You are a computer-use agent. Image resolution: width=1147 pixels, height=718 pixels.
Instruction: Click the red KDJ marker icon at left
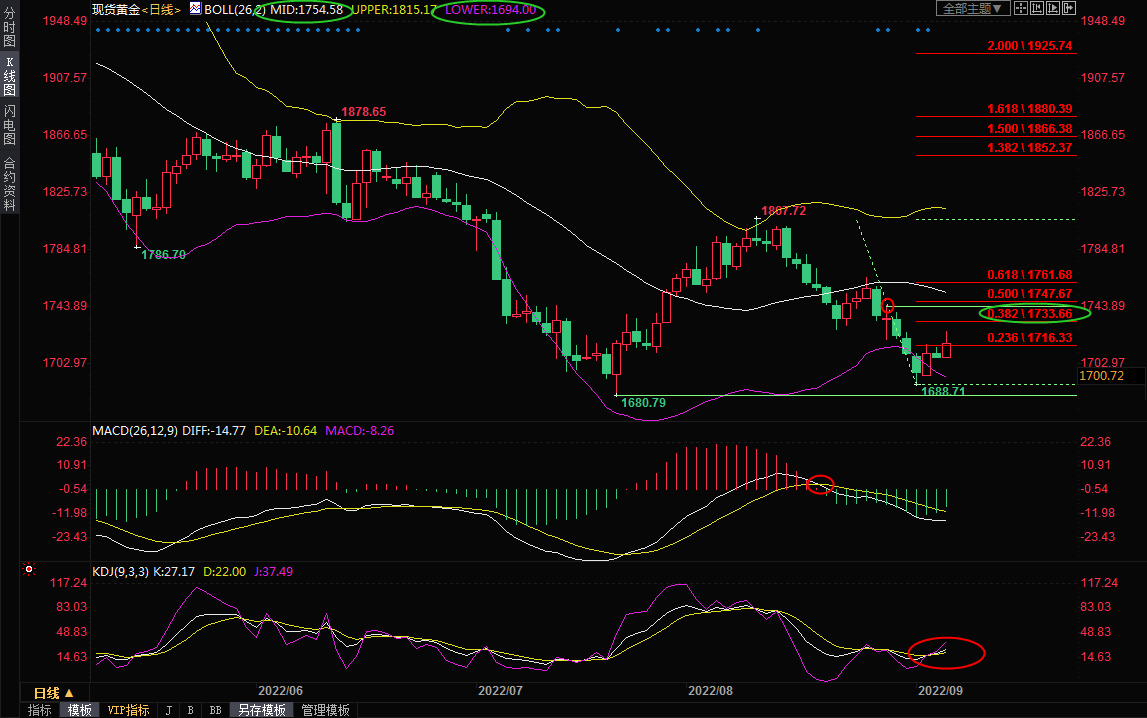click(x=29, y=571)
